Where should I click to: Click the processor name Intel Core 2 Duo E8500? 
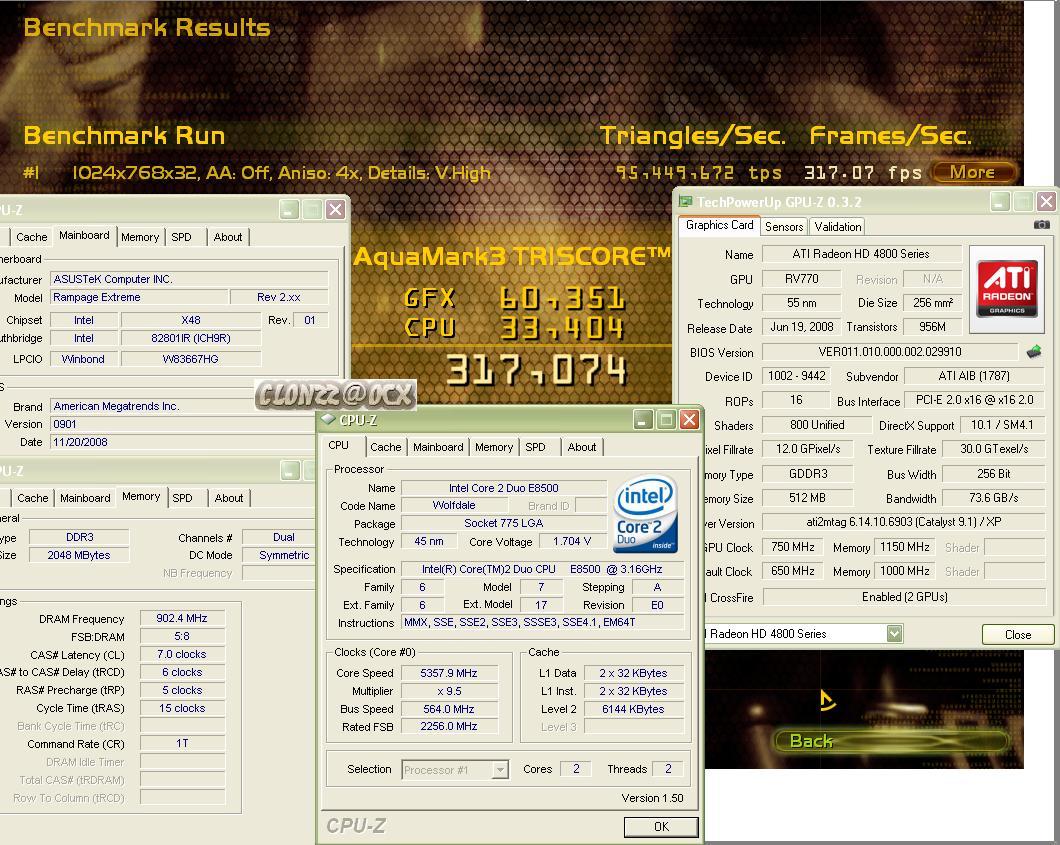504,487
